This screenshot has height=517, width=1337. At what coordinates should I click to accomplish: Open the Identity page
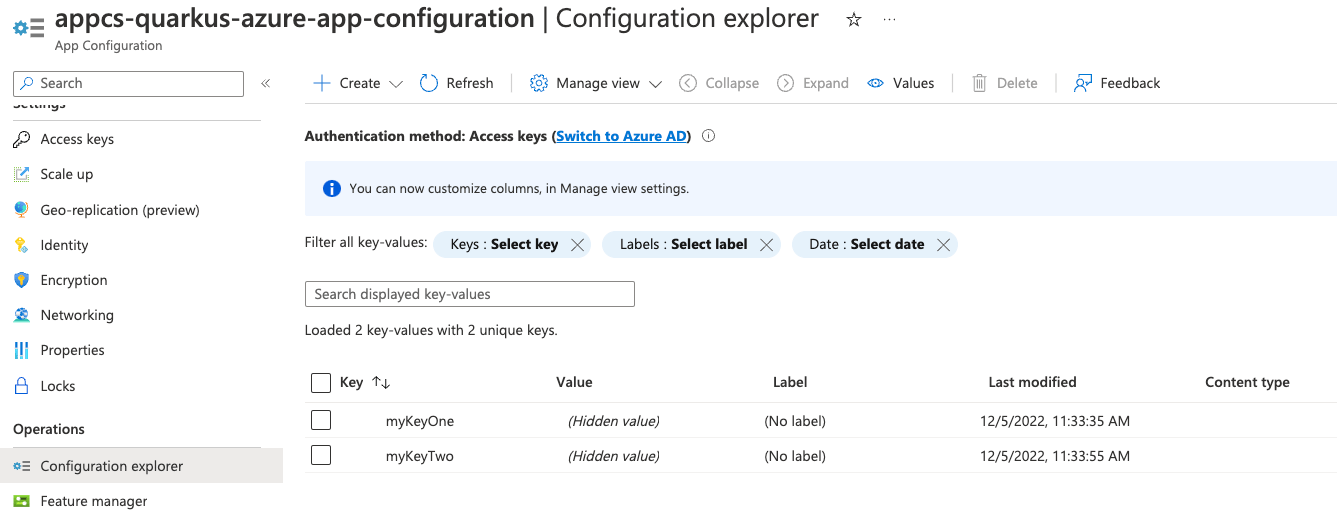click(x=64, y=245)
